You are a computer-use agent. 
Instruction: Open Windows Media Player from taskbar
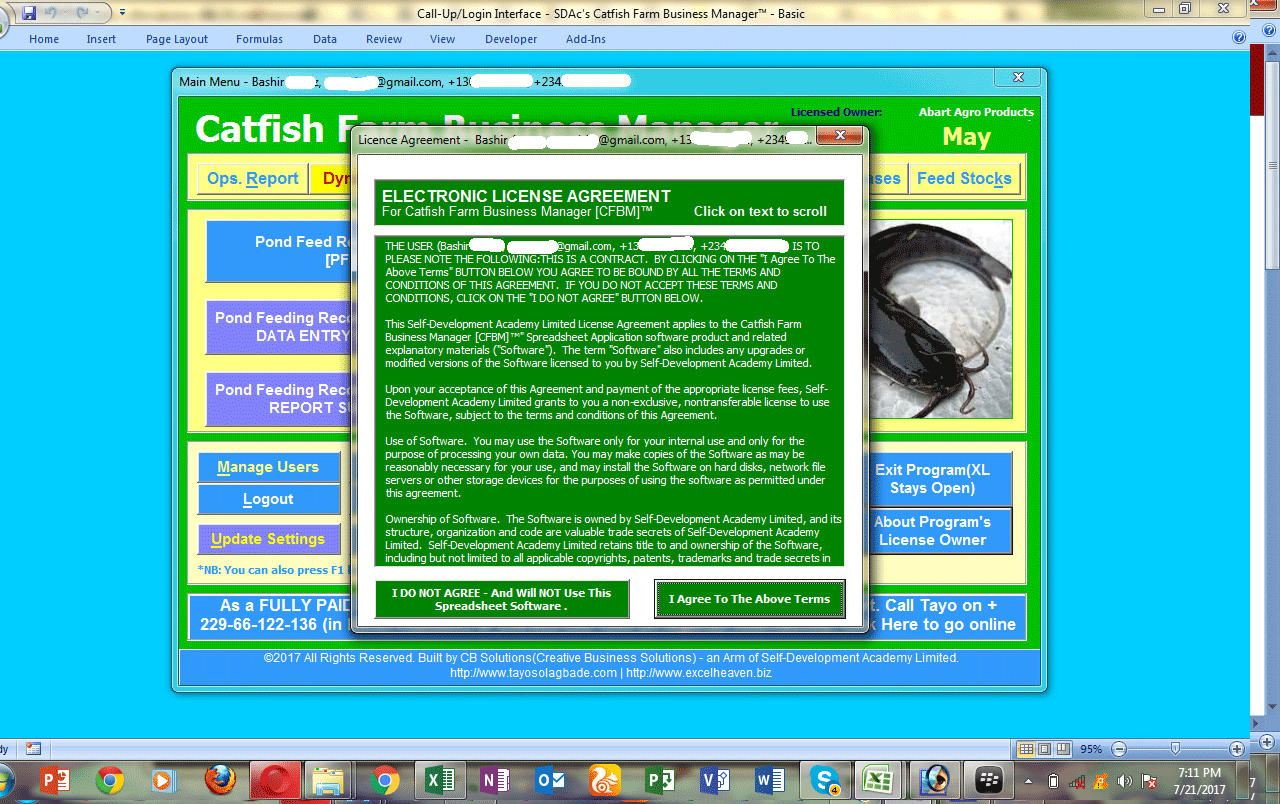[162, 780]
